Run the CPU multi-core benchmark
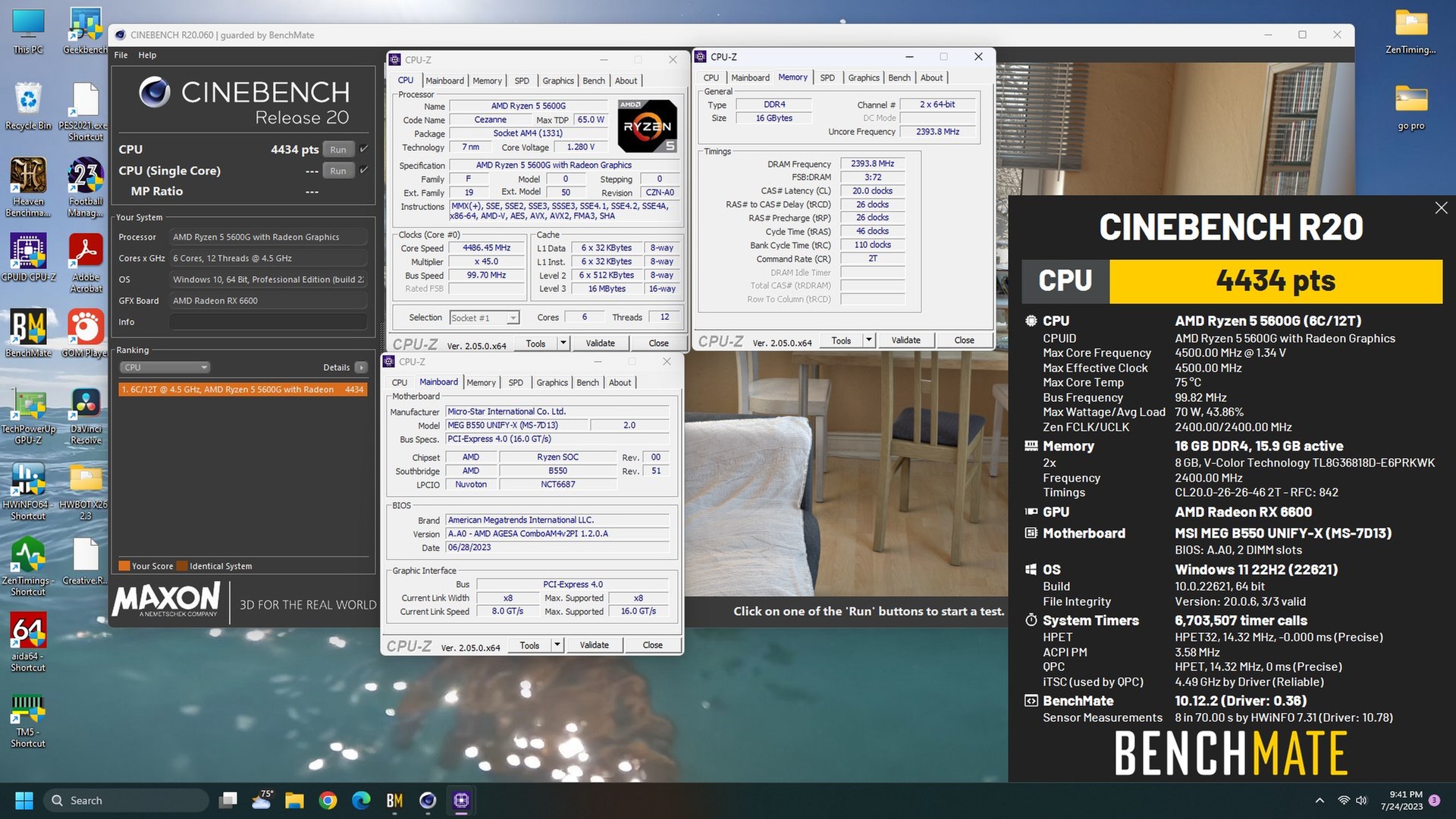 tap(338, 149)
